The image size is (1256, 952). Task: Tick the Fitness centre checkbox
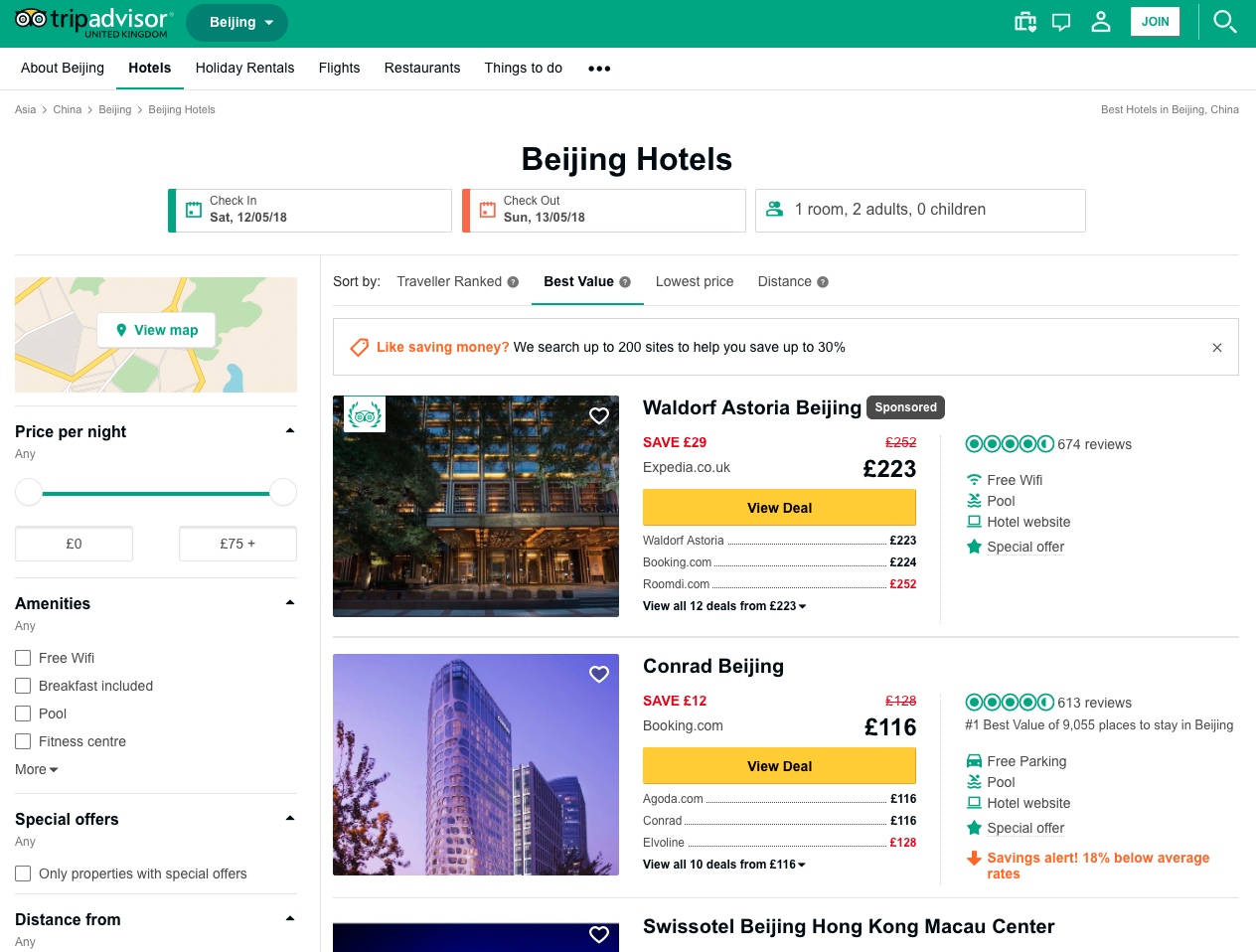click(x=23, y=741)
